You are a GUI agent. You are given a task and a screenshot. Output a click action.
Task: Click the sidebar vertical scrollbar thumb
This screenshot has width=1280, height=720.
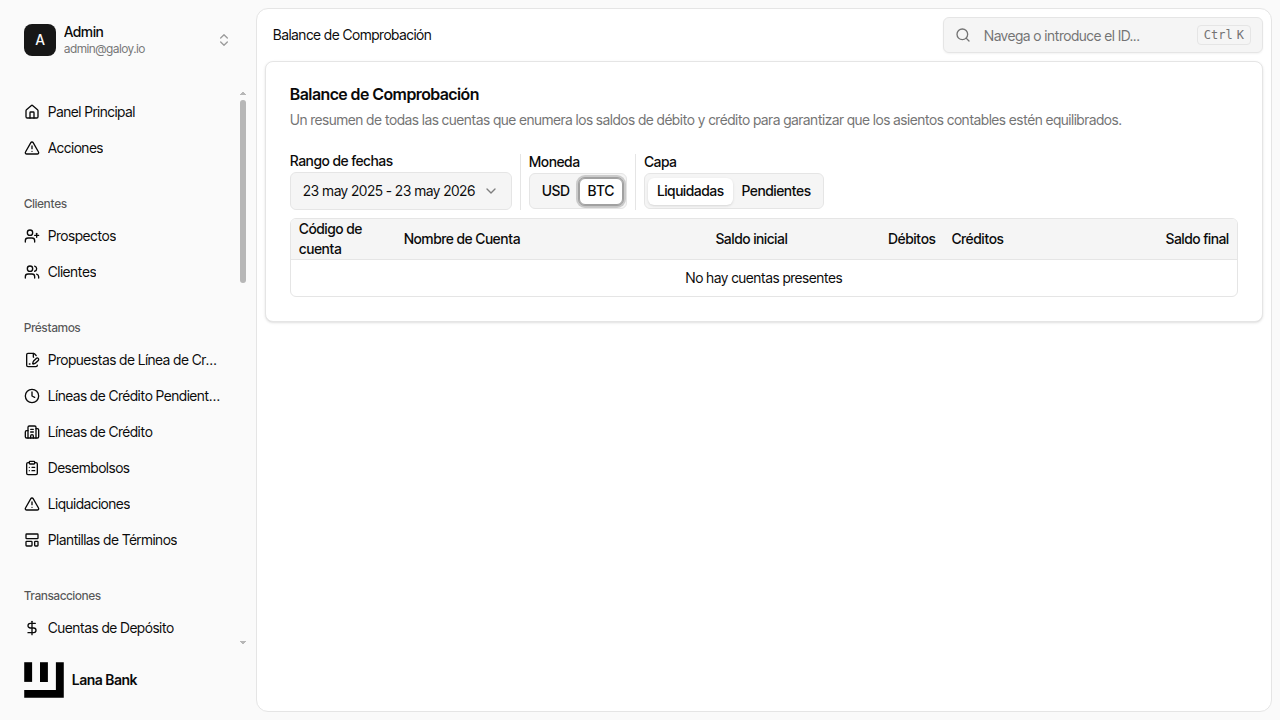[x=242, y=191]
